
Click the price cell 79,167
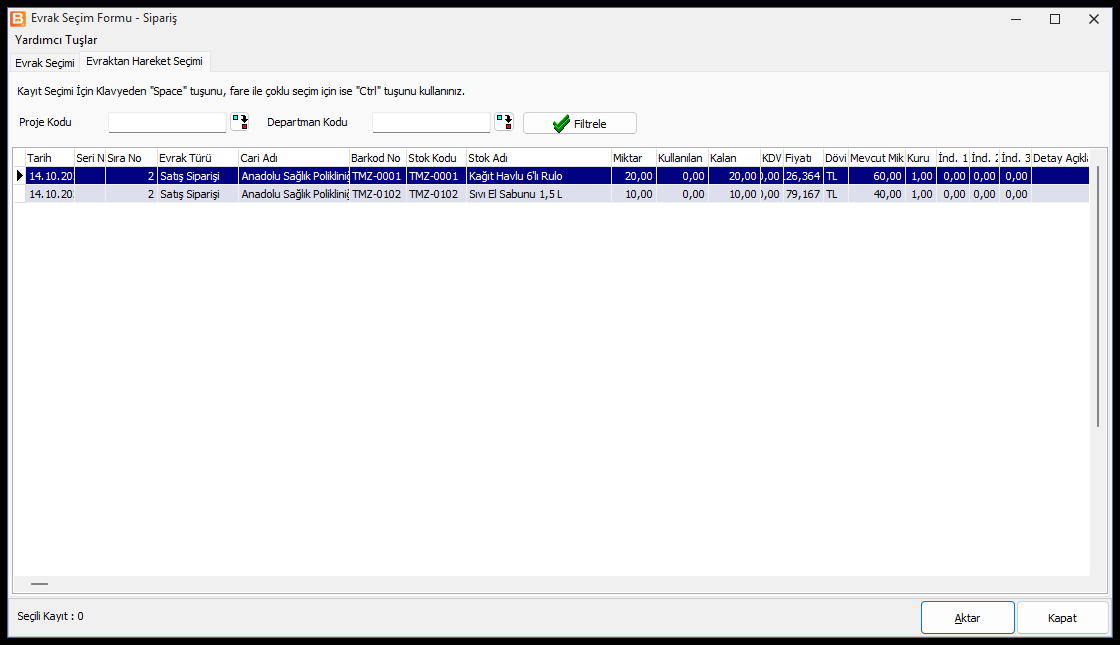tap(803, 194)
